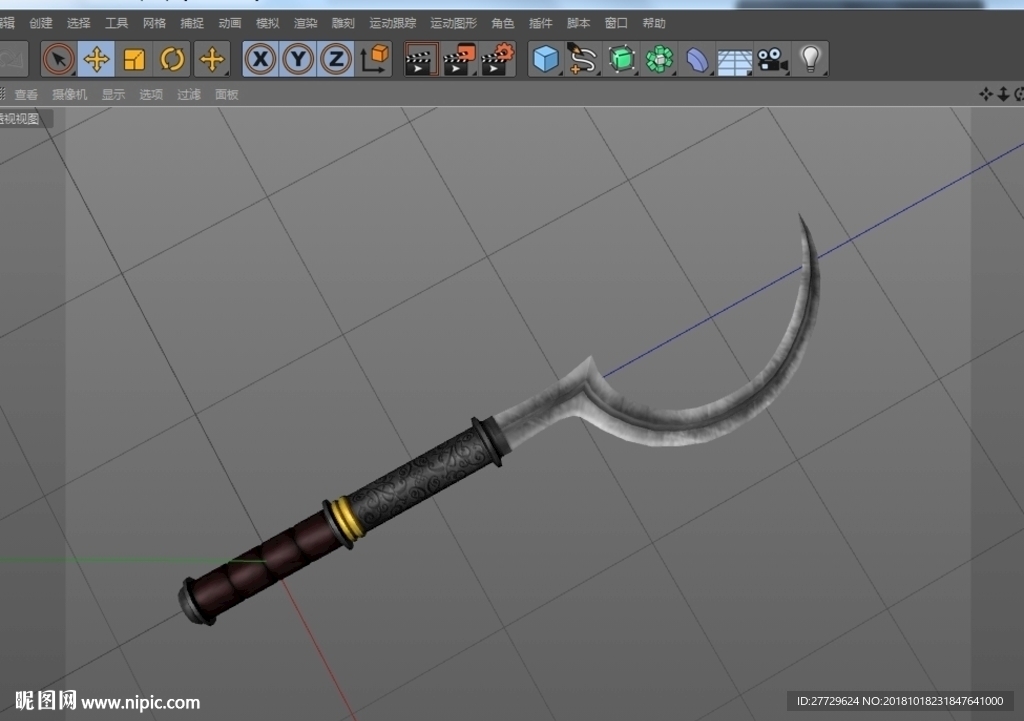Viewport: 1024px width, 721px height.
Task: Click the viewport pan navigation icon
Action: tap(985, 95)
